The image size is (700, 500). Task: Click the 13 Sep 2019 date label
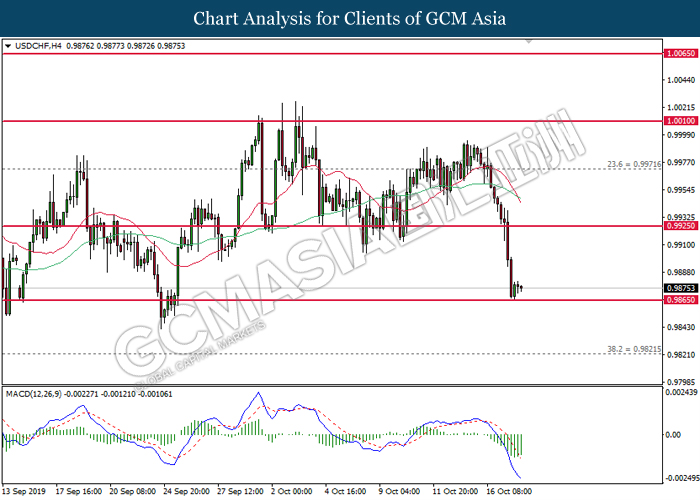(x=24, y=492)
